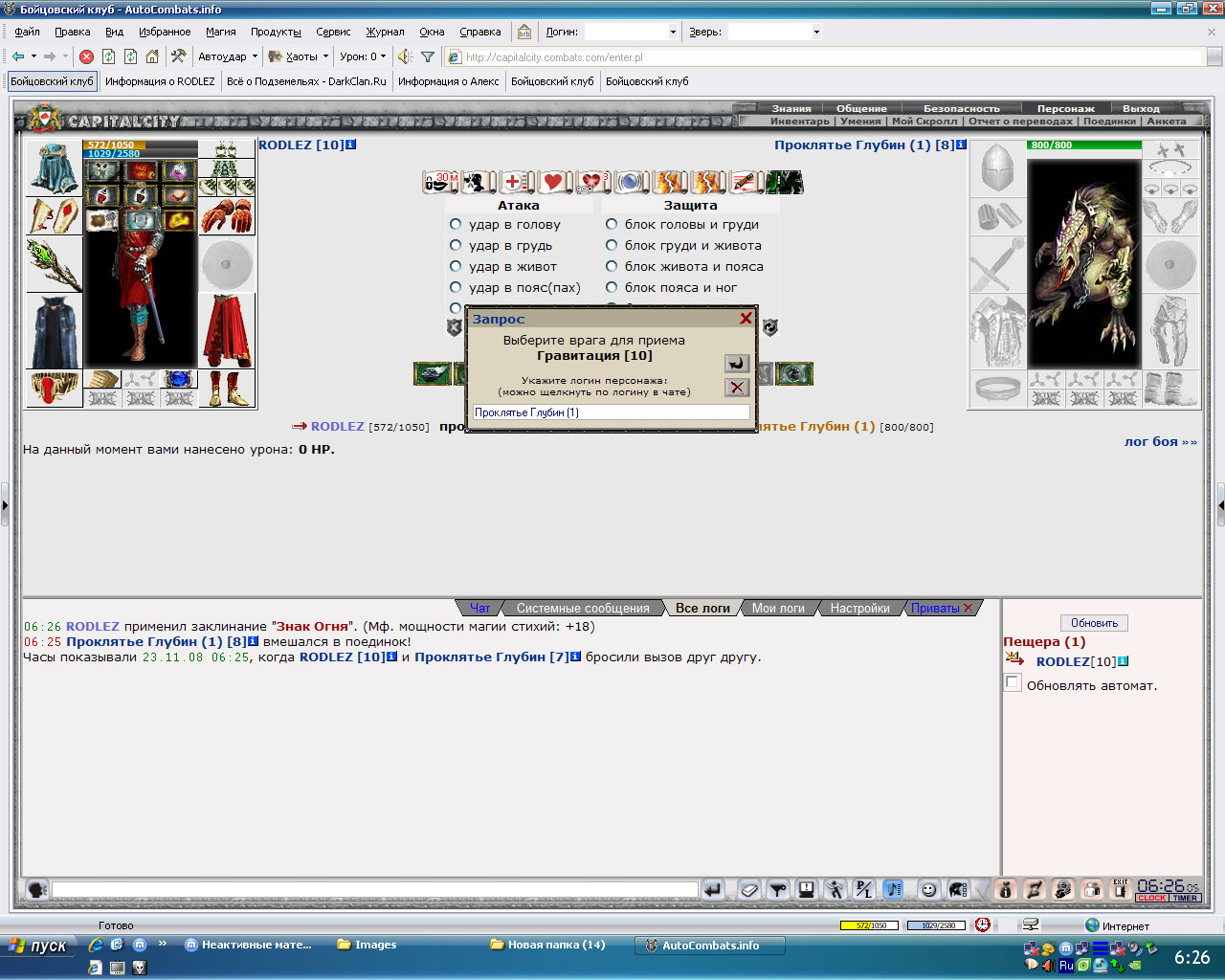Use the red heart scroll

coord(553,182)
